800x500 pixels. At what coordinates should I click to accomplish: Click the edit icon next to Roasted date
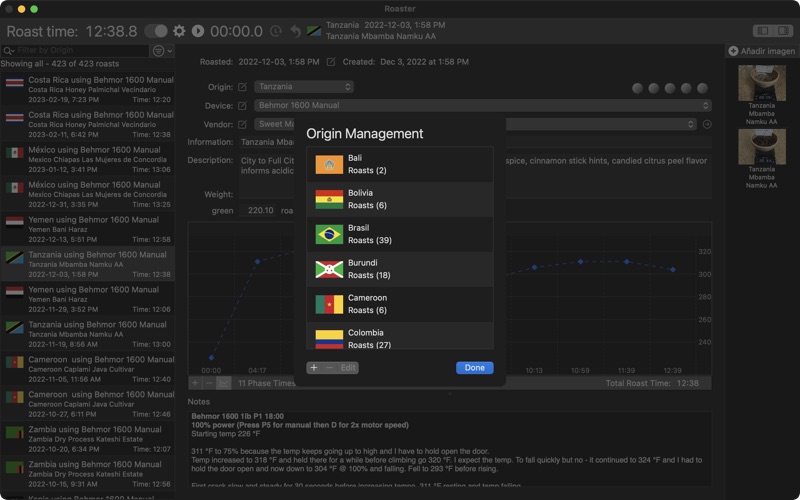[x=331, y=62]
